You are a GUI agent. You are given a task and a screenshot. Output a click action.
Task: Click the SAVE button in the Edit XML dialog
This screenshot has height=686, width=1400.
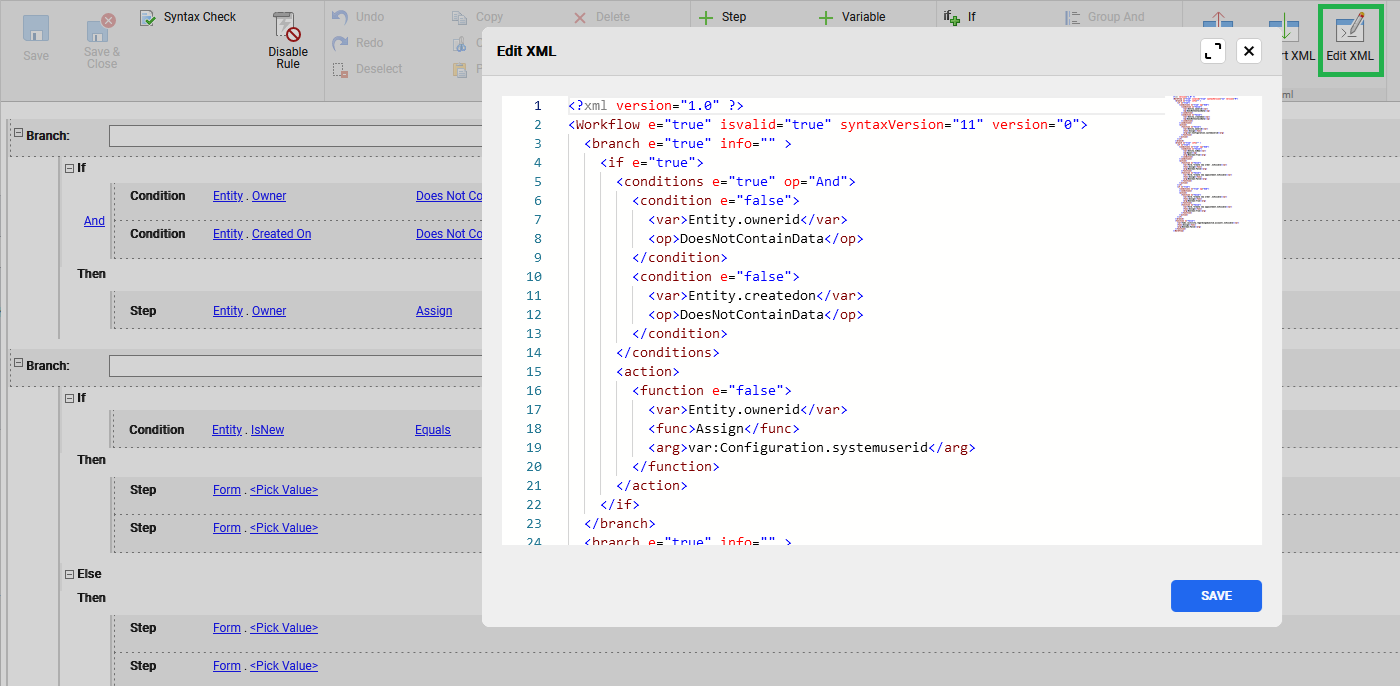pyautogui.click(x=1216, y=596)
